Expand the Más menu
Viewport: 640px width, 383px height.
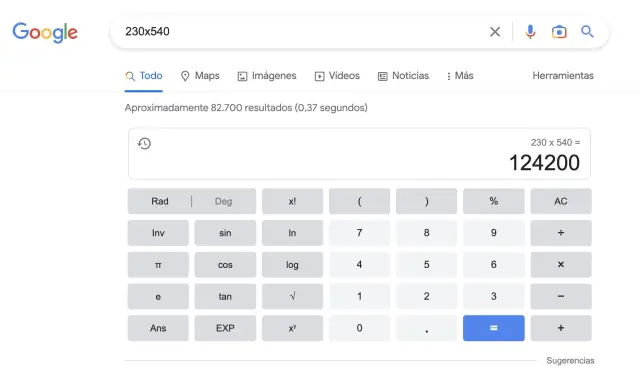tap(460, 76)
